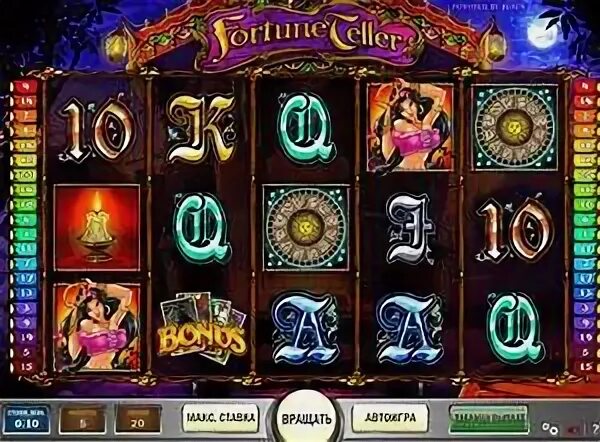600x442 pixels.
Task: Select payline 15 marker on the left
Action: click(x=25, y=366)
